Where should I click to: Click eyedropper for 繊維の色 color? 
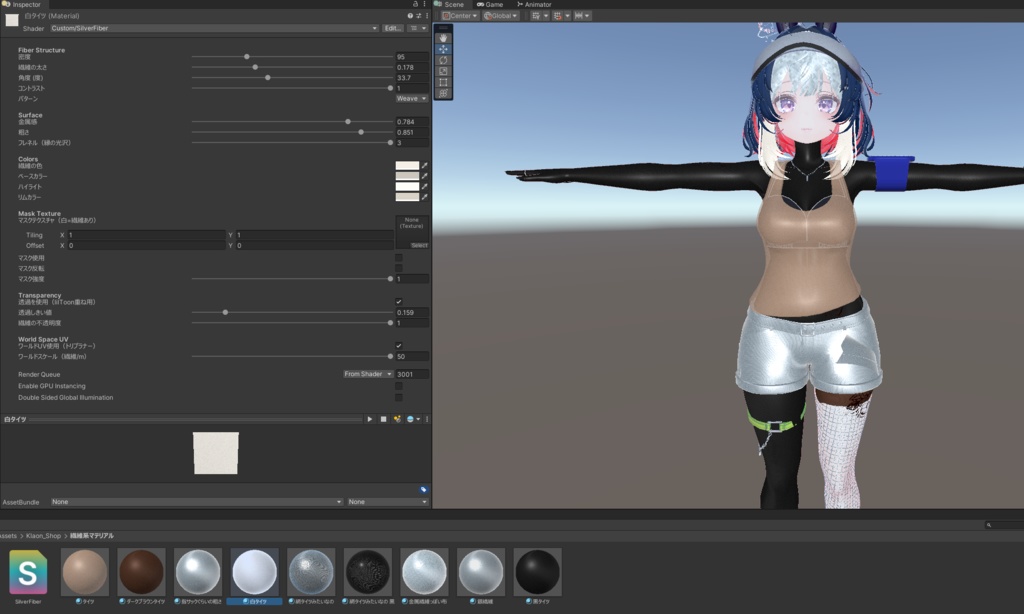tap(424, 166)
